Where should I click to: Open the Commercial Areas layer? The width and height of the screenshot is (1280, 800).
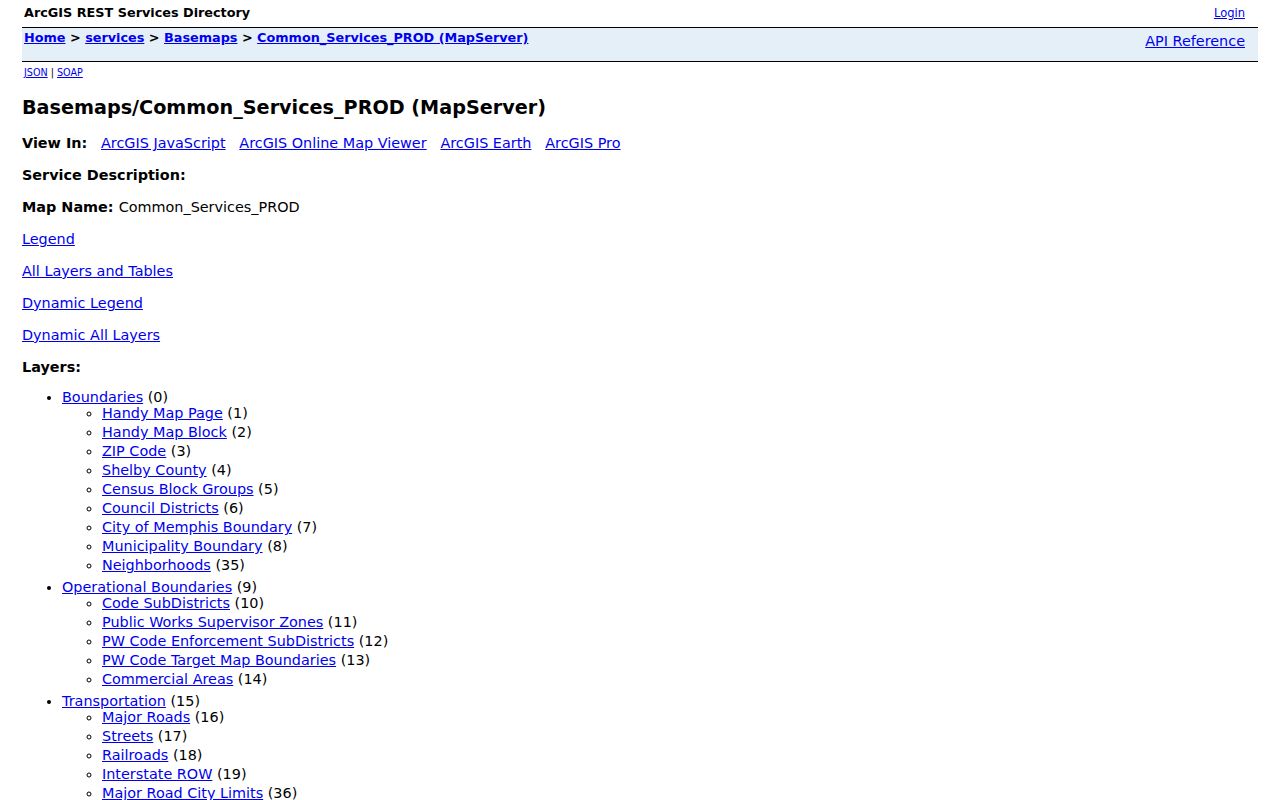point(167,679)
